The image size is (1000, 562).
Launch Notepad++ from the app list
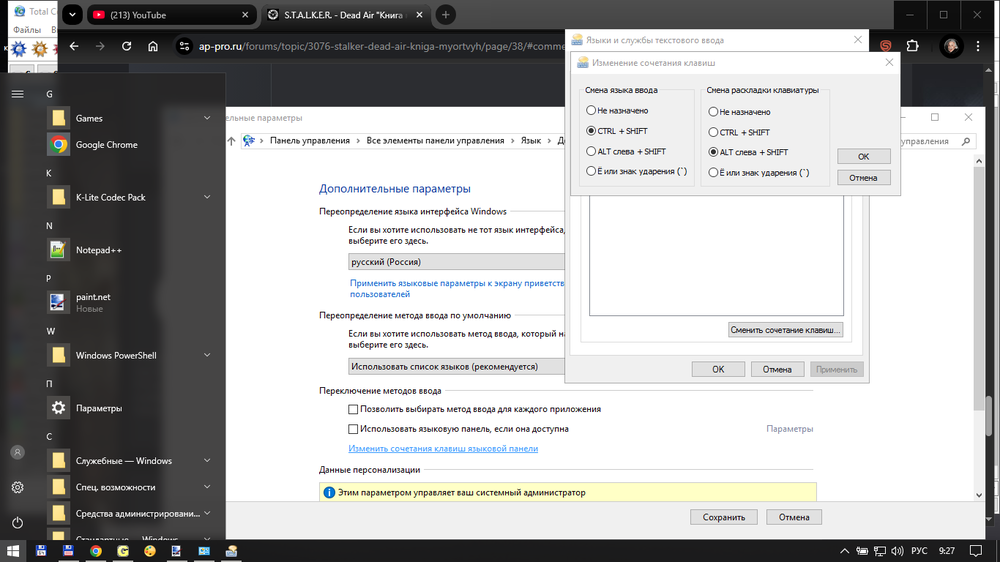pos(98,250)
